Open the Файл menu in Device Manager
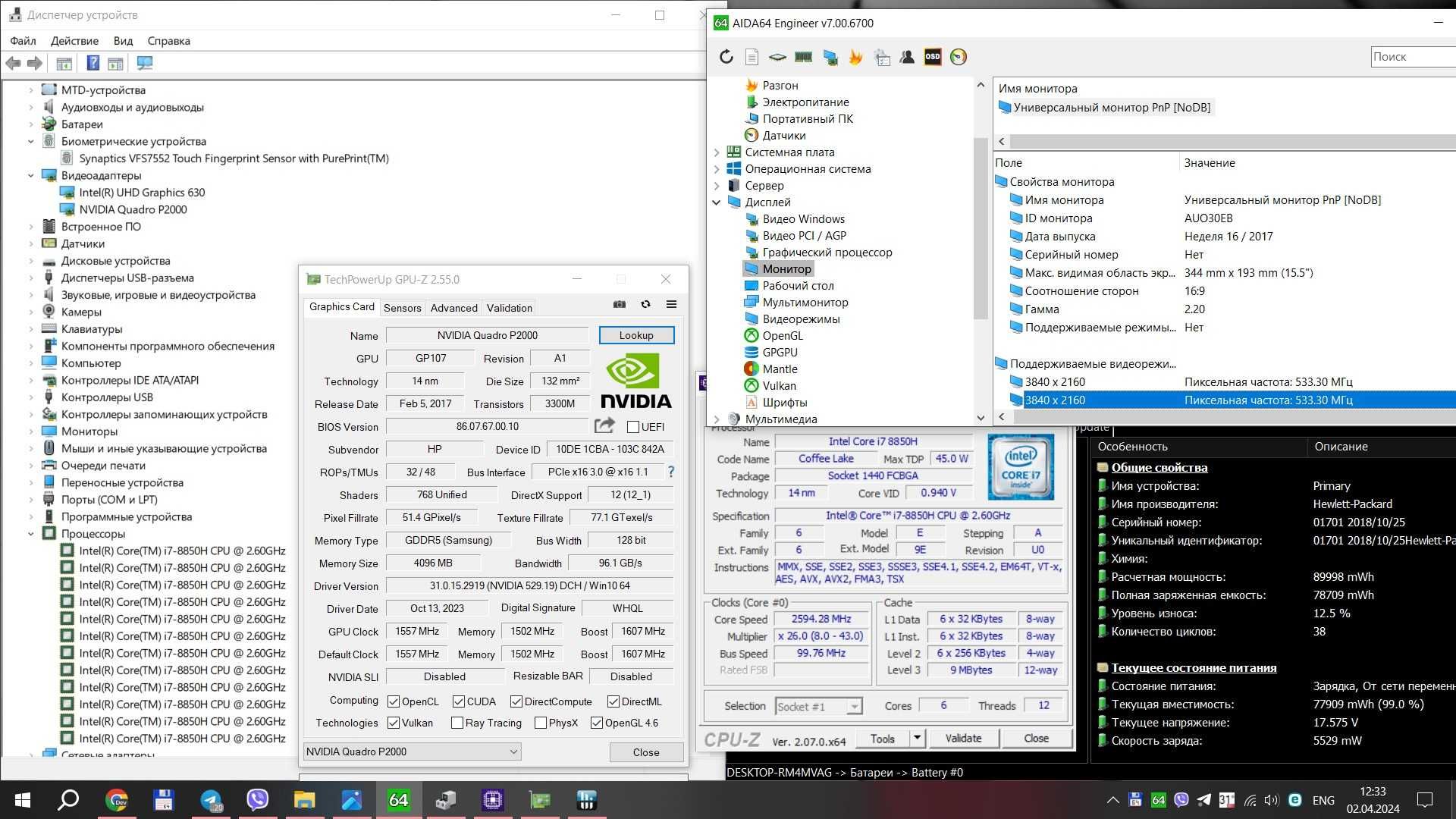This screenshot has width=1456, height=819. [x=23, y=41]
